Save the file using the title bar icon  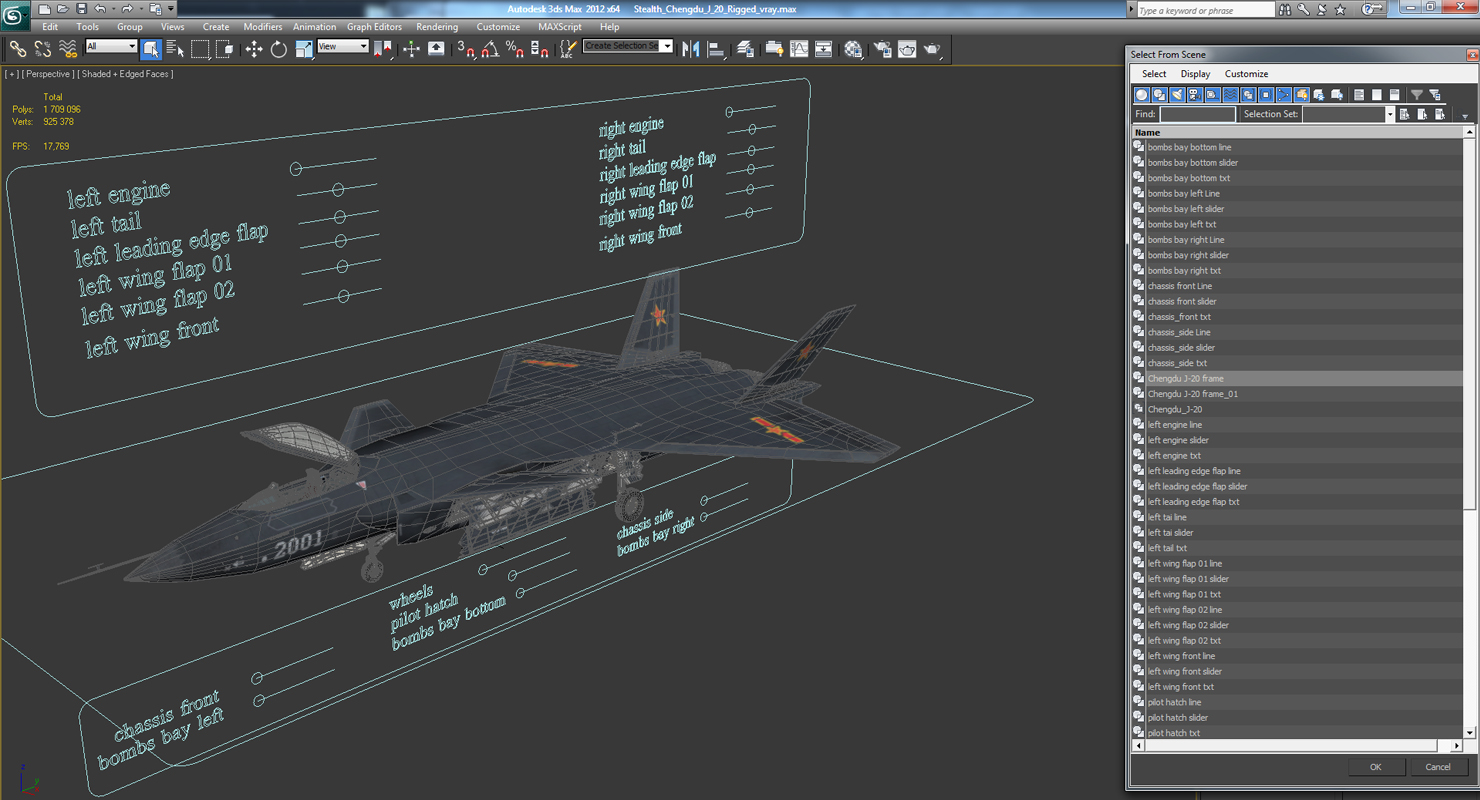[x=82, y=9]
